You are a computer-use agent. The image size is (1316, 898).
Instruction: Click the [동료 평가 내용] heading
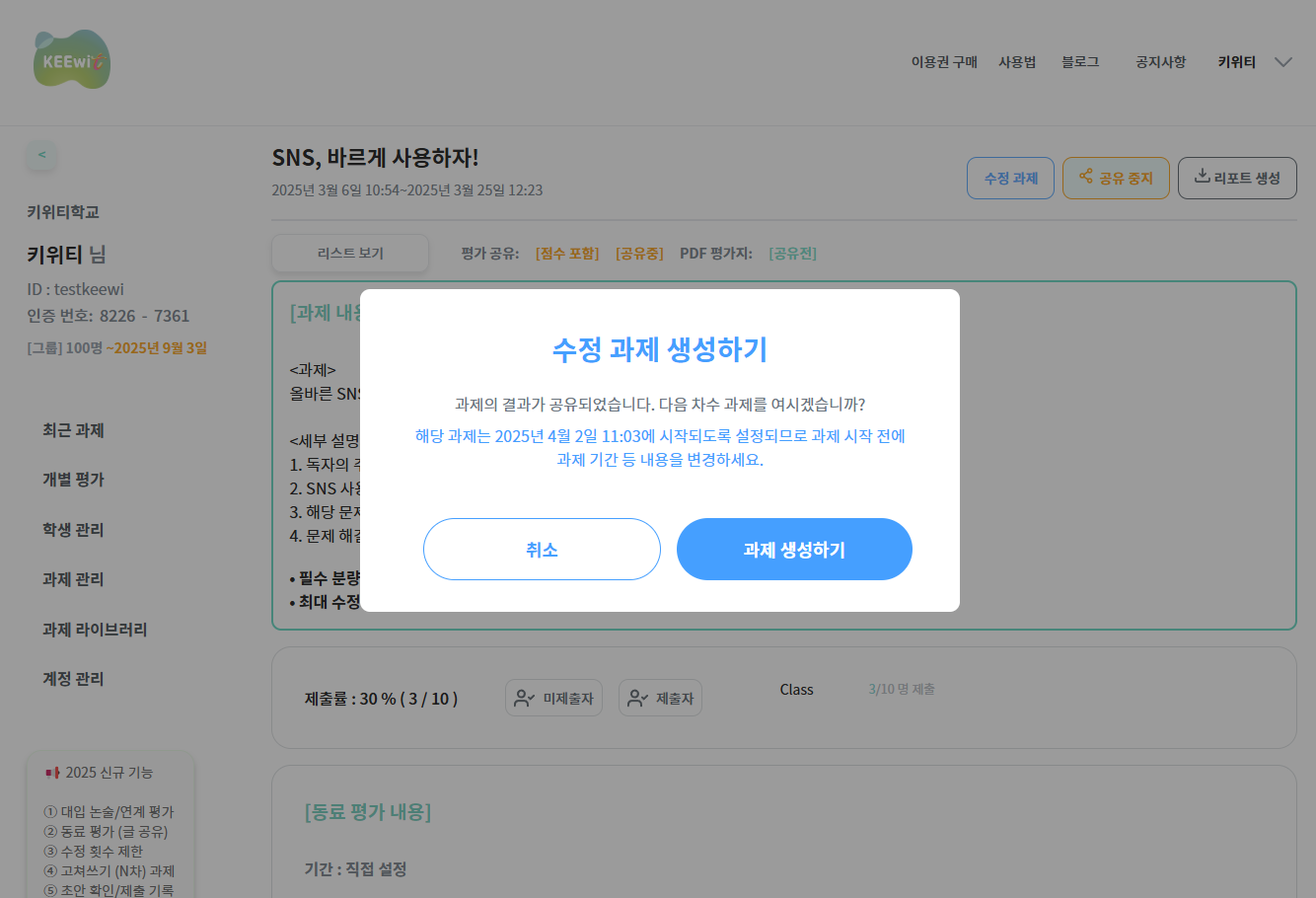click(368, 812)
